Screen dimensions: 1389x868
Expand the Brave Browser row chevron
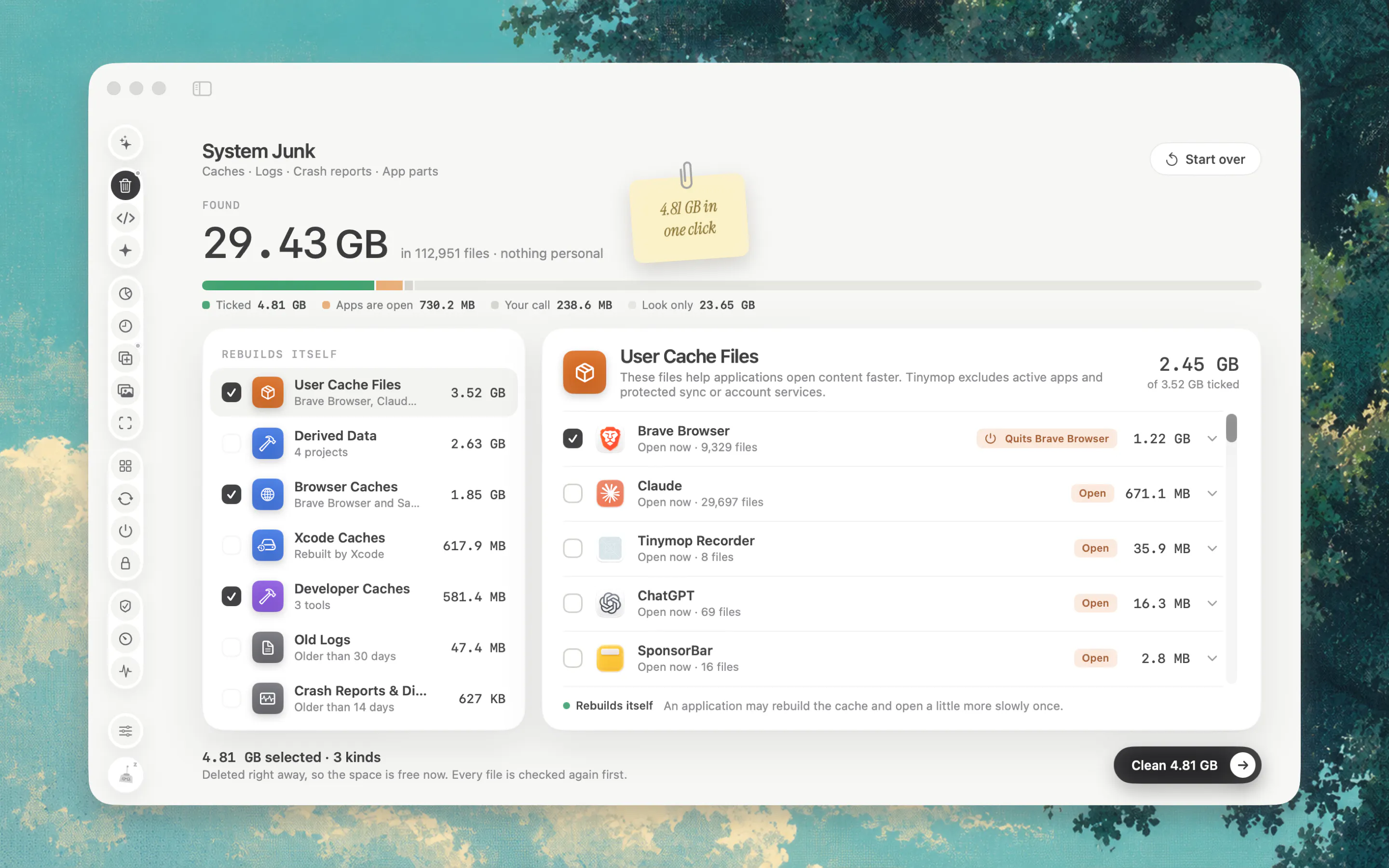1212,439
